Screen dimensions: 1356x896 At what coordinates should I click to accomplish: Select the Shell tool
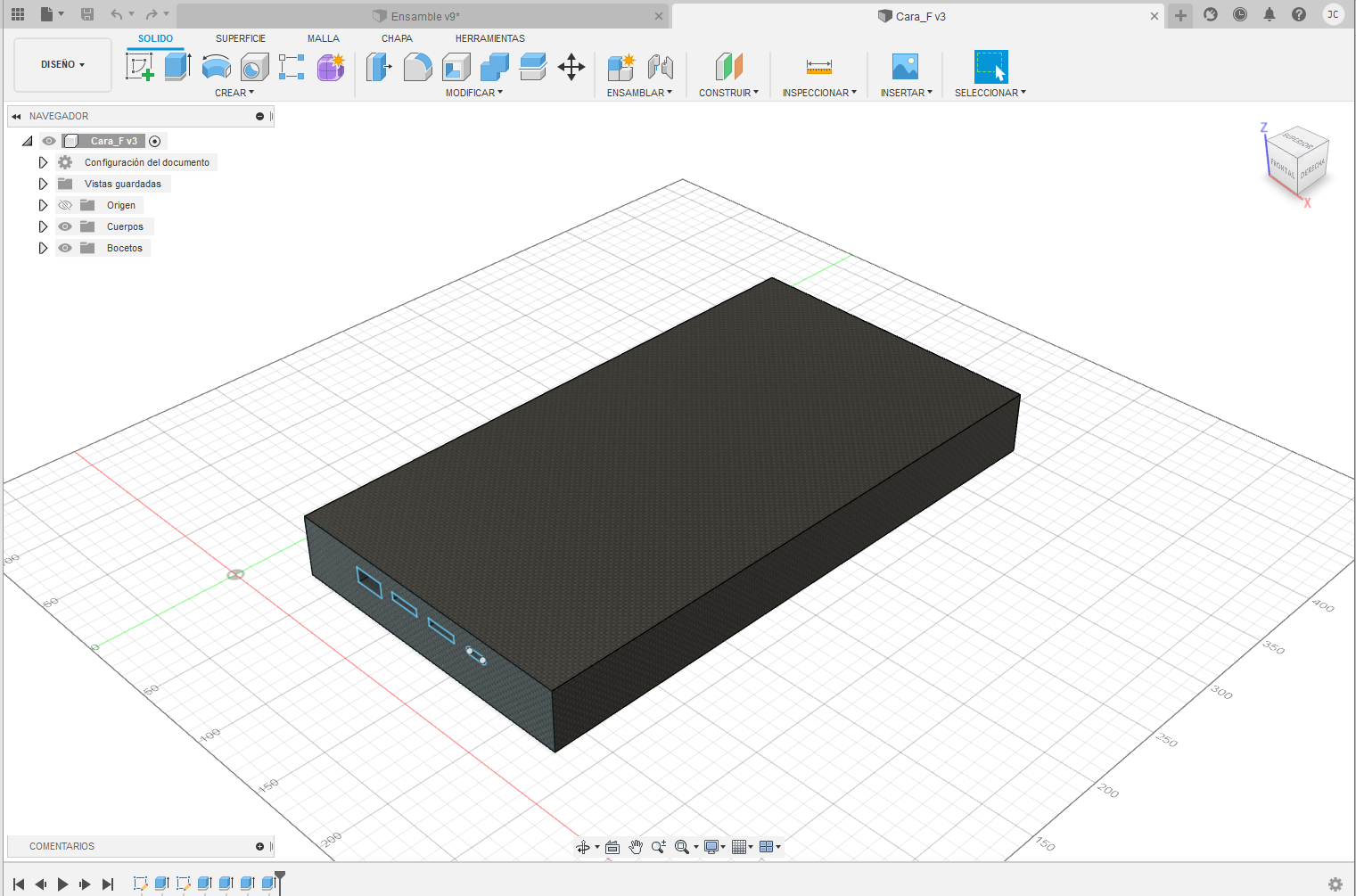pos(456,67)
